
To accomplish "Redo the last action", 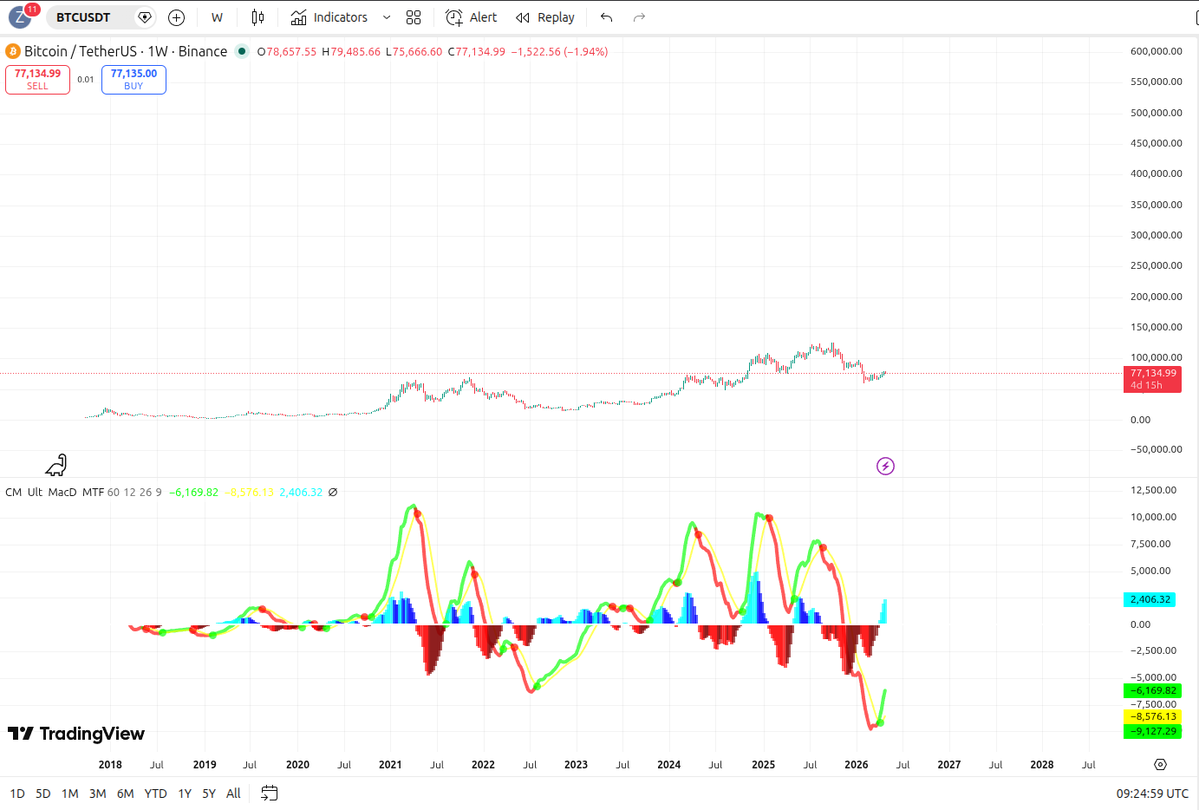I will 639,17.
